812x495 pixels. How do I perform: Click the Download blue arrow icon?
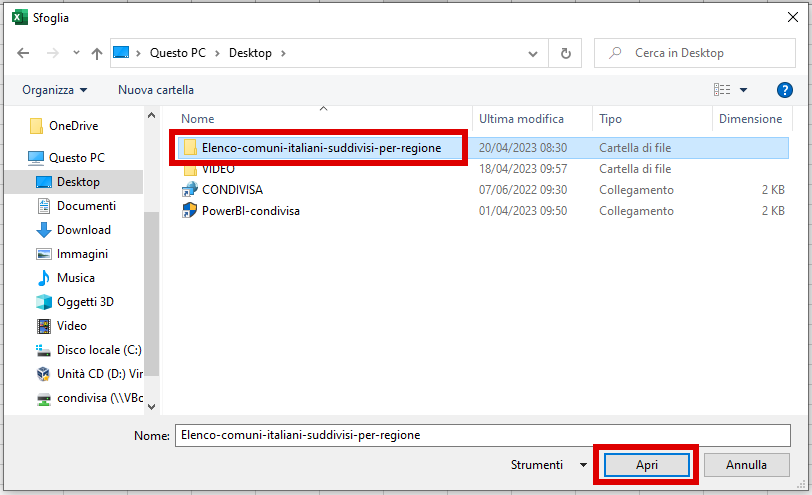click(x=44, y=230)
